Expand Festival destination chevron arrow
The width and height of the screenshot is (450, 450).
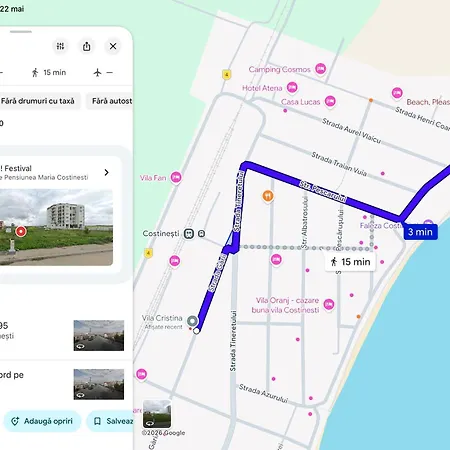click(106, 172)
